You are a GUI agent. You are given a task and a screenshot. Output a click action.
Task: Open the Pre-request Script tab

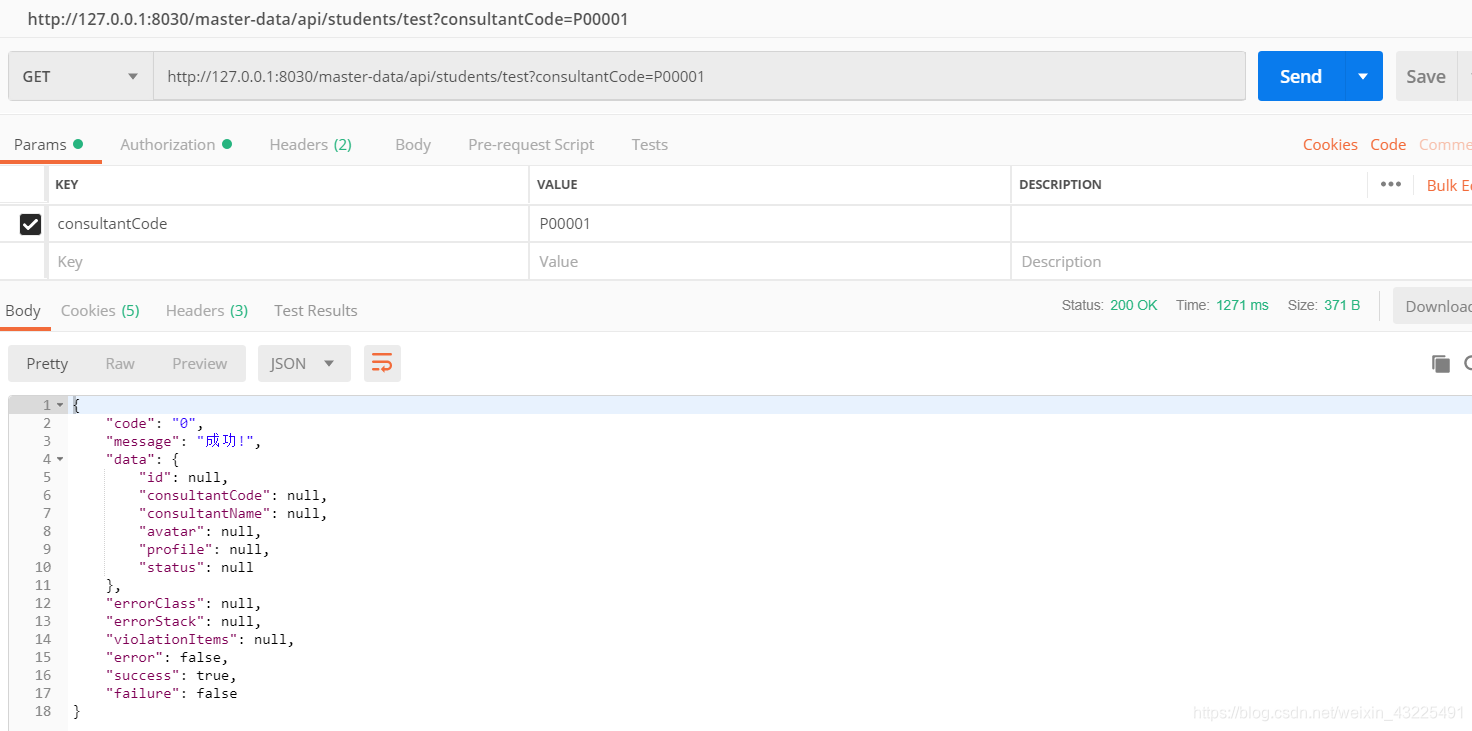pos(531,144)
